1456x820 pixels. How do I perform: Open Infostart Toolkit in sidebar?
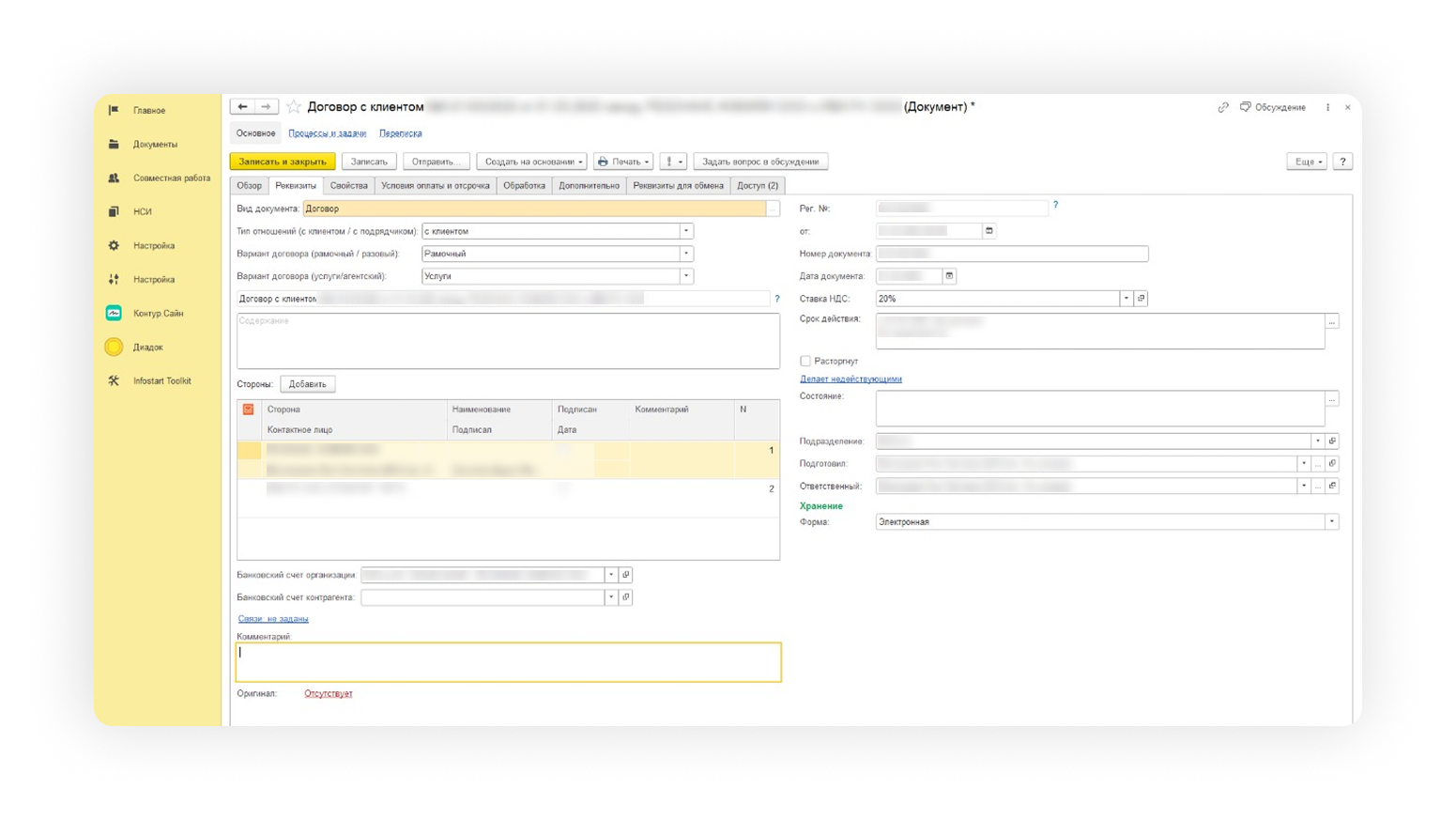tap(161, 381)
